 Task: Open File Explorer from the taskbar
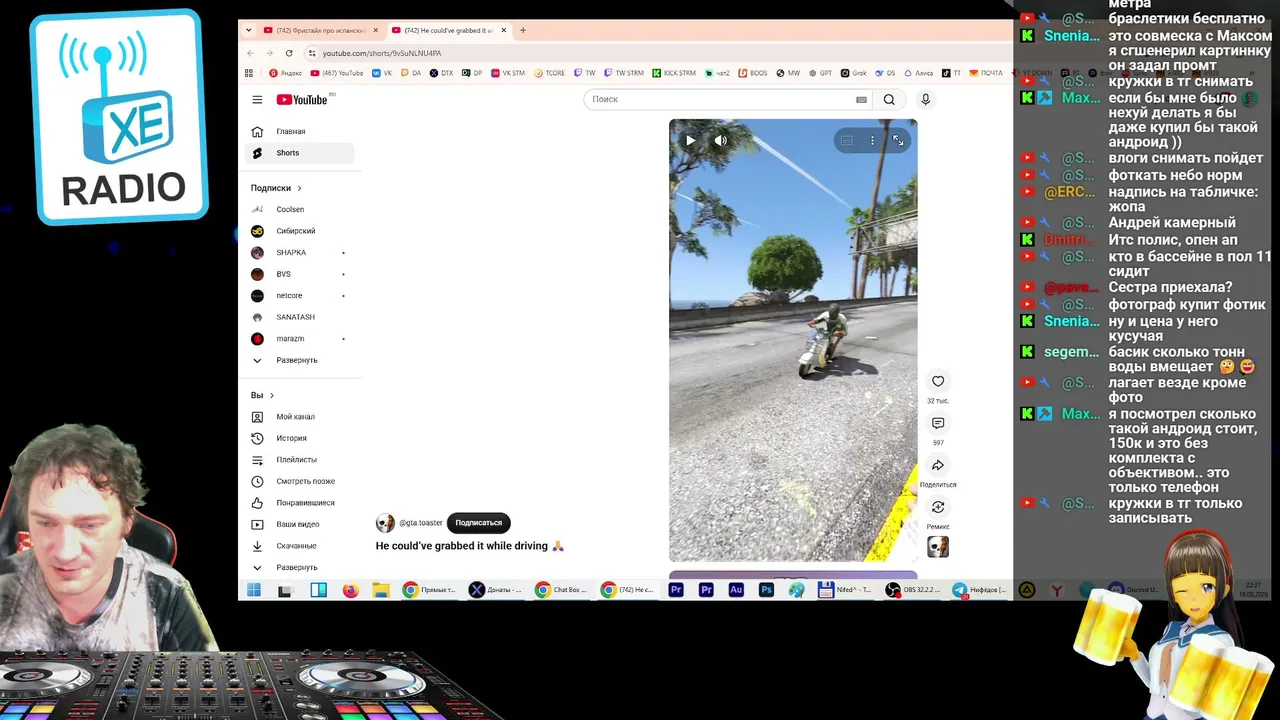(x=381, y=590)
